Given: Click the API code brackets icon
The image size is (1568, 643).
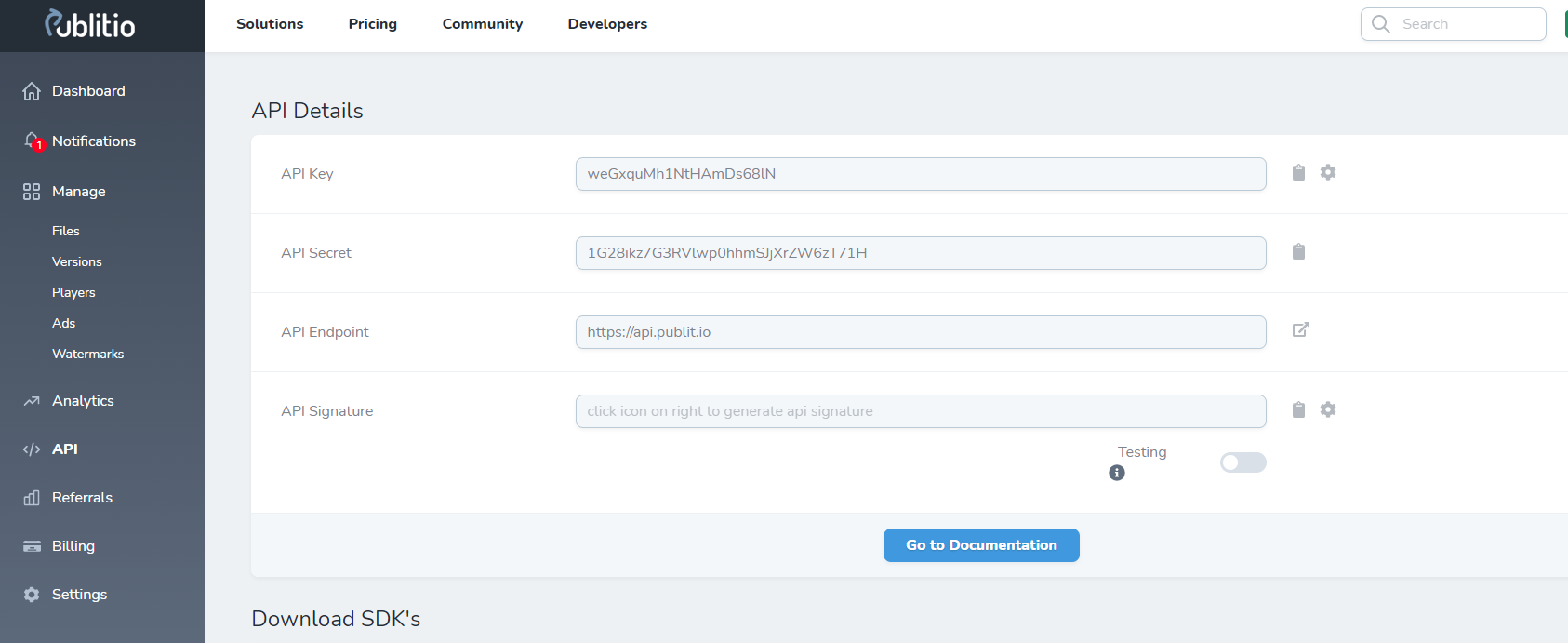Looking at the screenshot, I should (32, 449).
